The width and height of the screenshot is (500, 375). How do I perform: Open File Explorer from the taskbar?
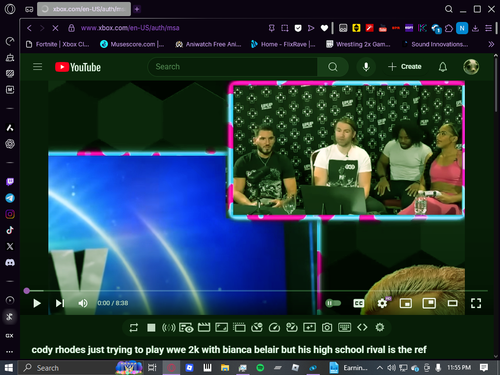[225, 368]
